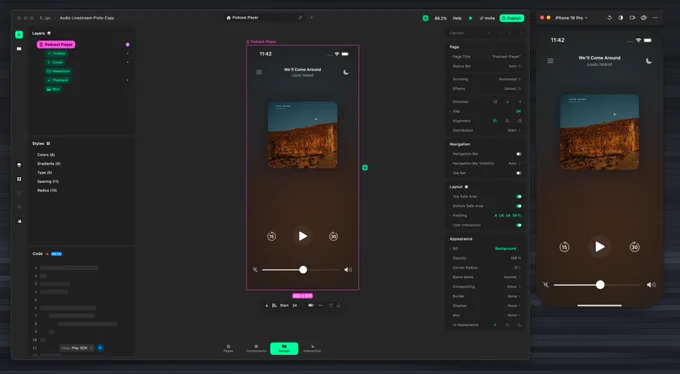680x374 pixels.
Task: Select the Playback layer
Action: point(58,80)
